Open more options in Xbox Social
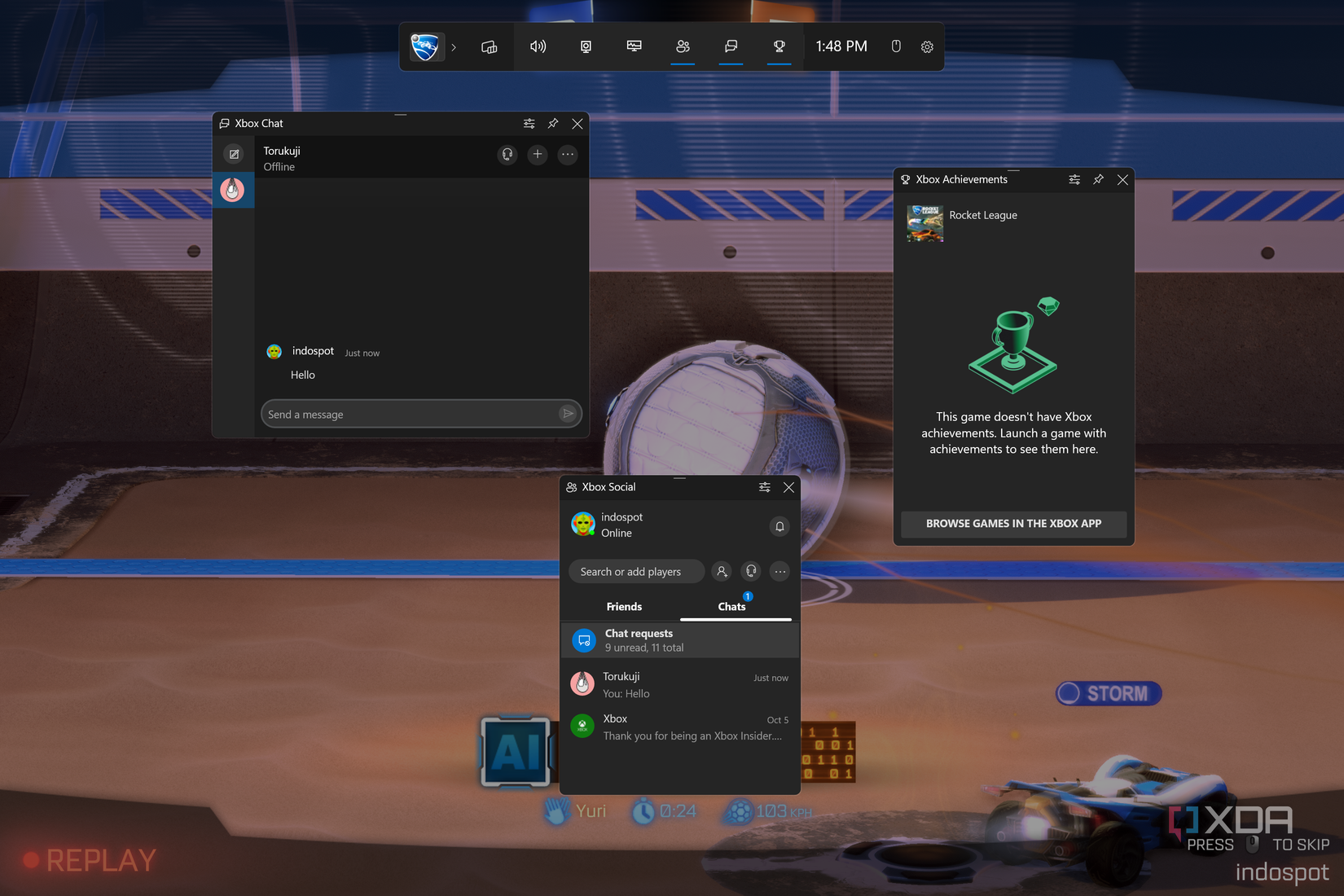Viewport: 1344px width, 896px height. tap(780, 571)
